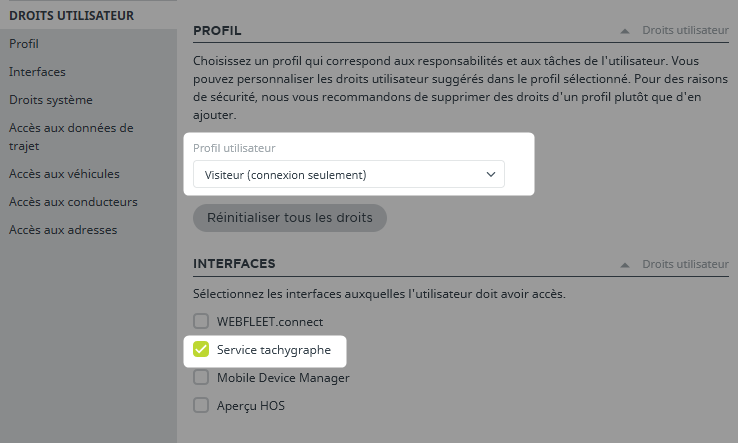
Task: Tick the Mobile Device Manager checkbox
Action: tap(201, 378)
